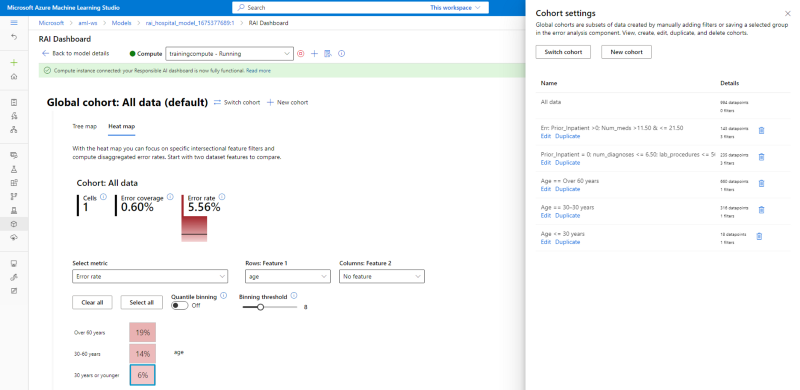The width and height of the screenshot is (800, 390).
Task: Click info icon next to Cells
Action: coord(104,197)
